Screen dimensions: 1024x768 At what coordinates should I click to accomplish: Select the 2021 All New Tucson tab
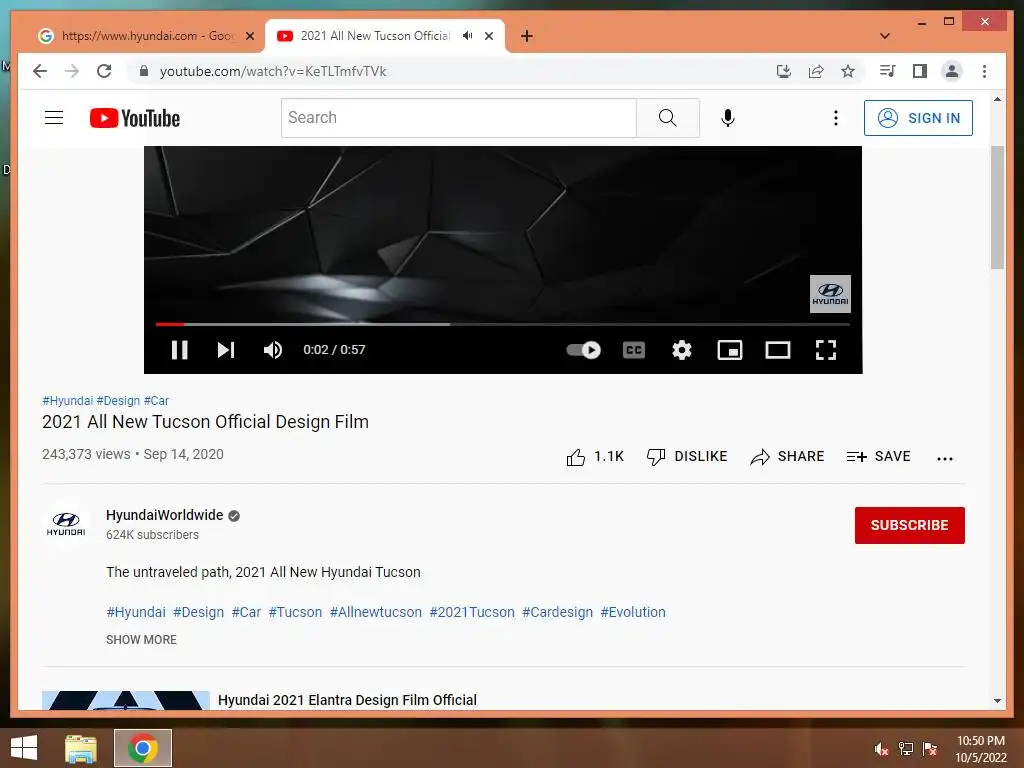tap(375, 36)
